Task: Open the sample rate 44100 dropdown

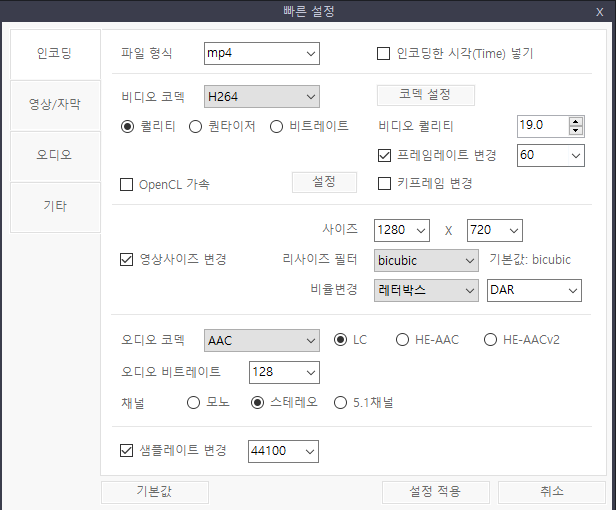Action: [x=283, y=451]
